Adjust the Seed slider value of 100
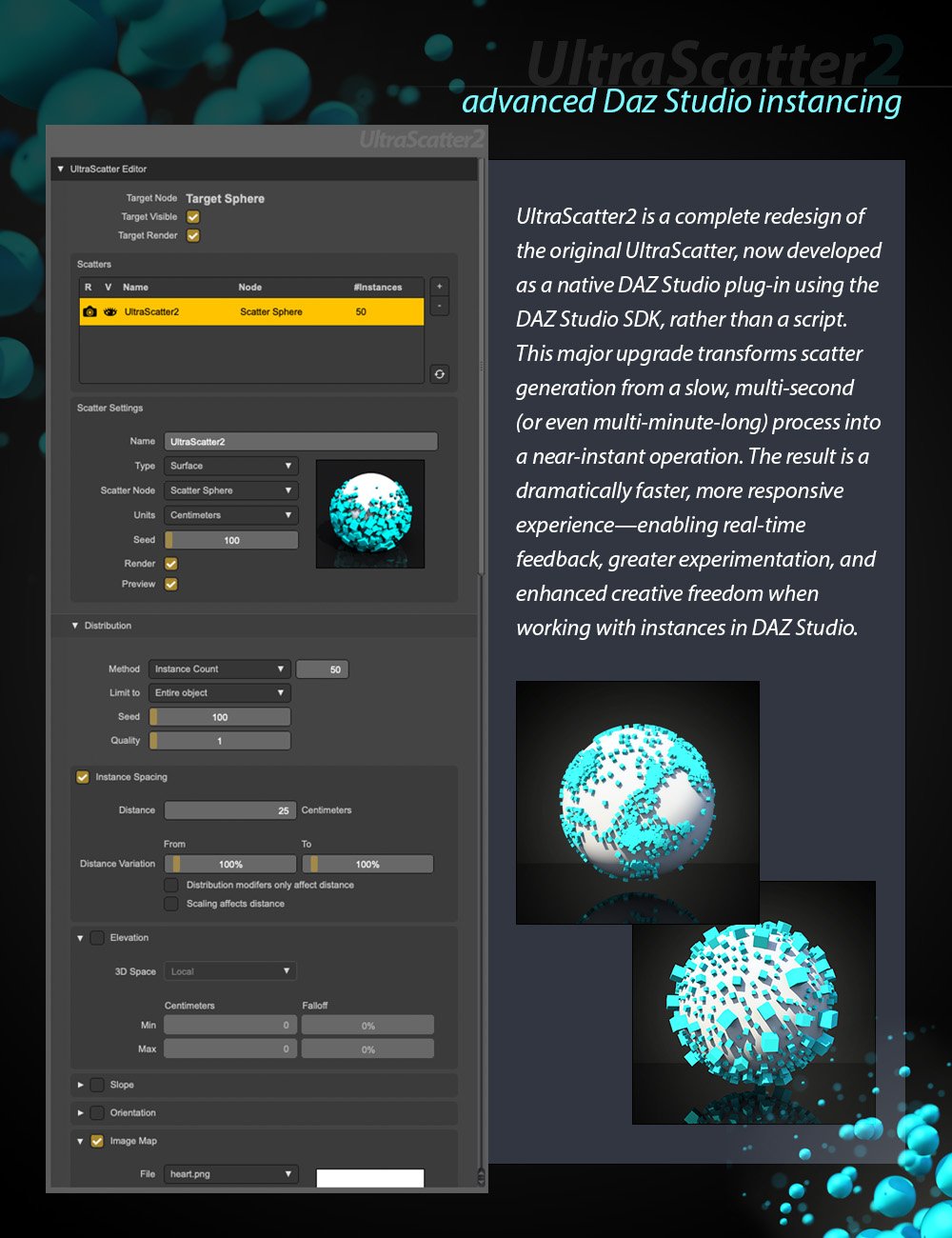The width and height of the screenshot is (952, 1238). 229,540
